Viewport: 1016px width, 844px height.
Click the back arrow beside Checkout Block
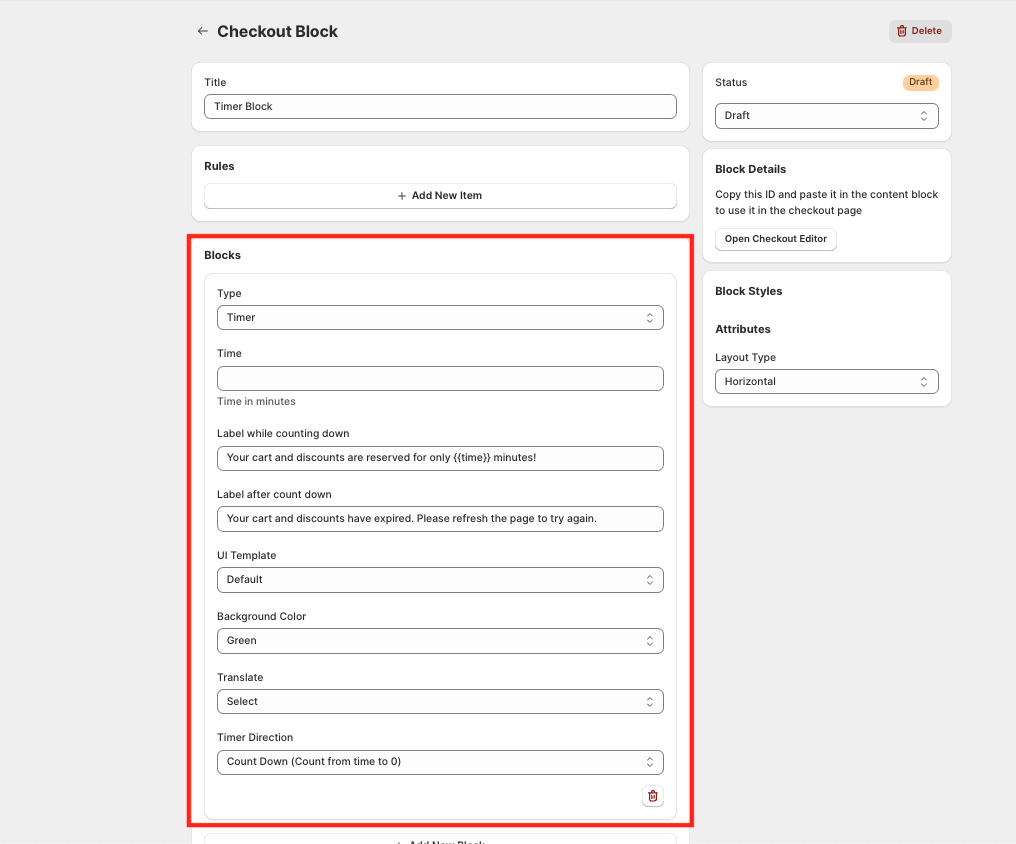tap(203, 31)
